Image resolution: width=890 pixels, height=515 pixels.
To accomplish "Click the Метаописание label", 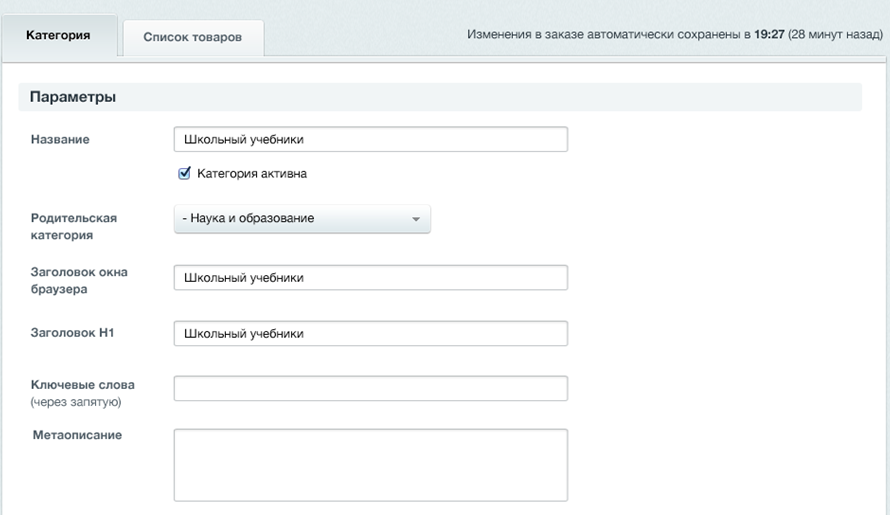I will click(x=77, y=435).
